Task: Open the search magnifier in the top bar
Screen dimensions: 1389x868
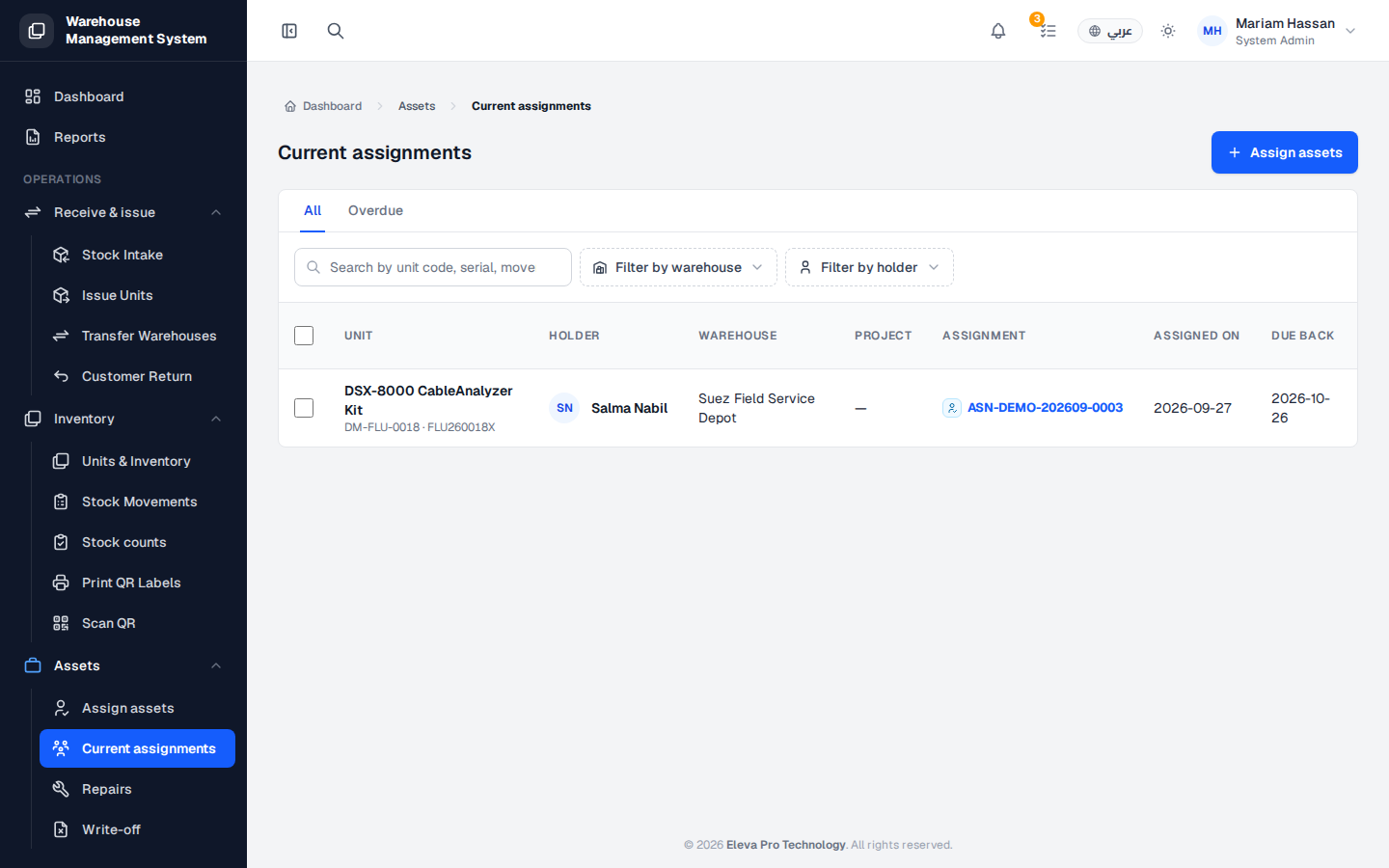Action: (x=336, y=31)
